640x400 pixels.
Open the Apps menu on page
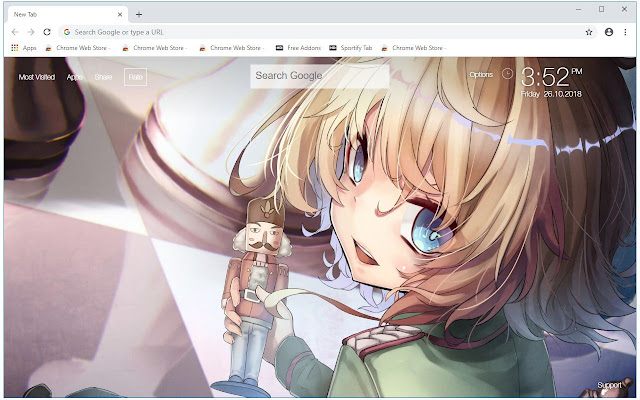(x=74, y=77)
